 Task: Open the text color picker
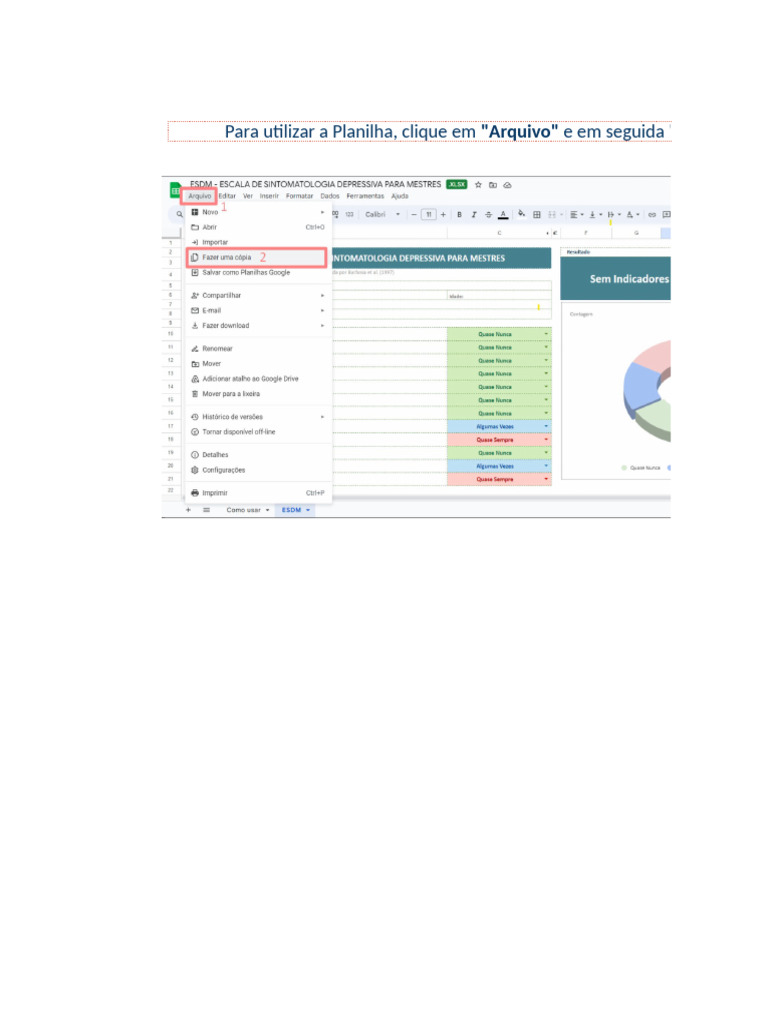pyautogui.click(x=503, y=214)
